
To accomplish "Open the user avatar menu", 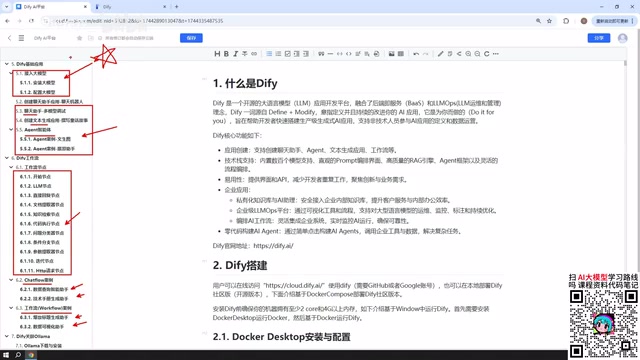I will 622,38.
